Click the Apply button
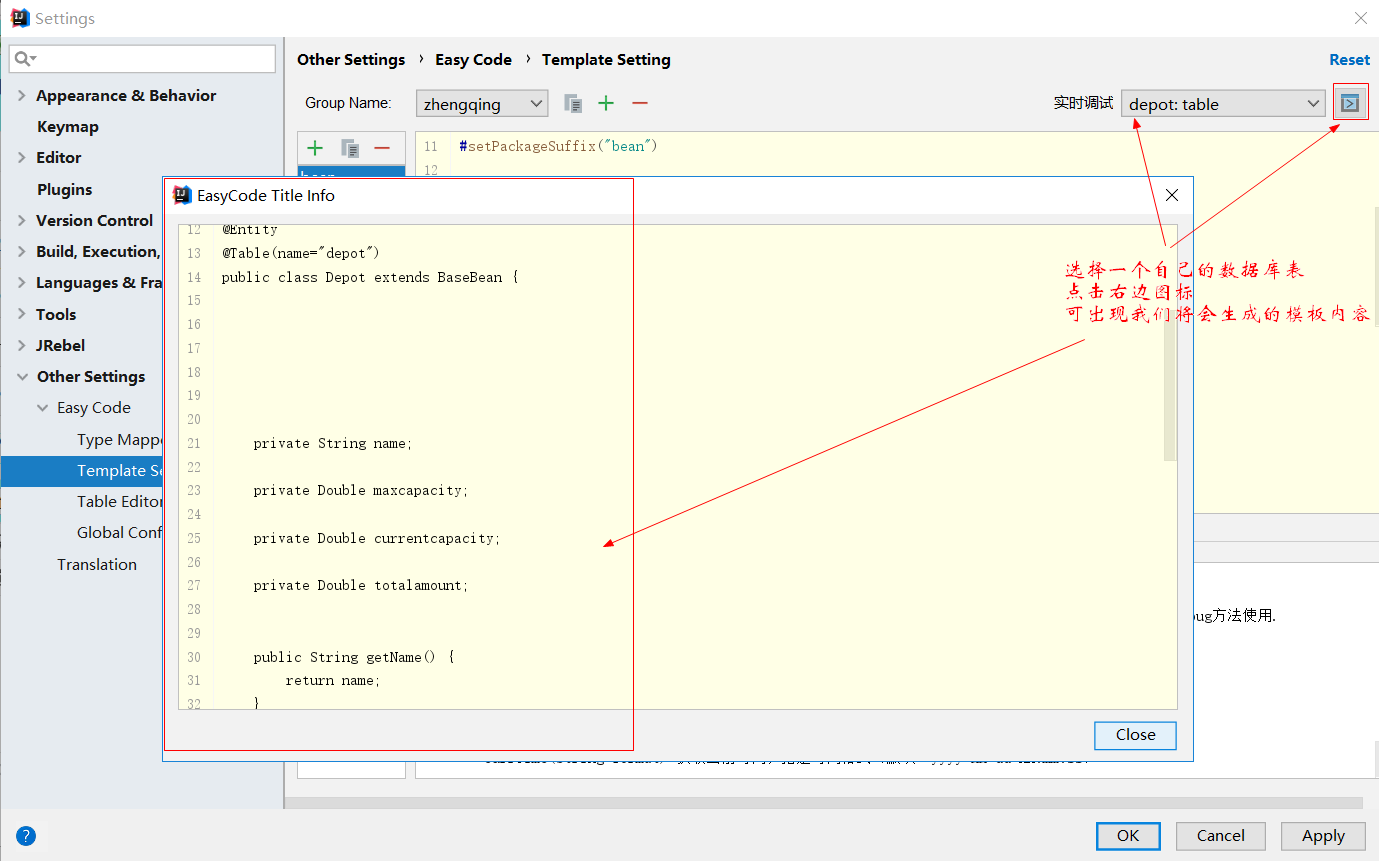The image size is (1379, 861). pyautogui.click(x=1323, y=836)
